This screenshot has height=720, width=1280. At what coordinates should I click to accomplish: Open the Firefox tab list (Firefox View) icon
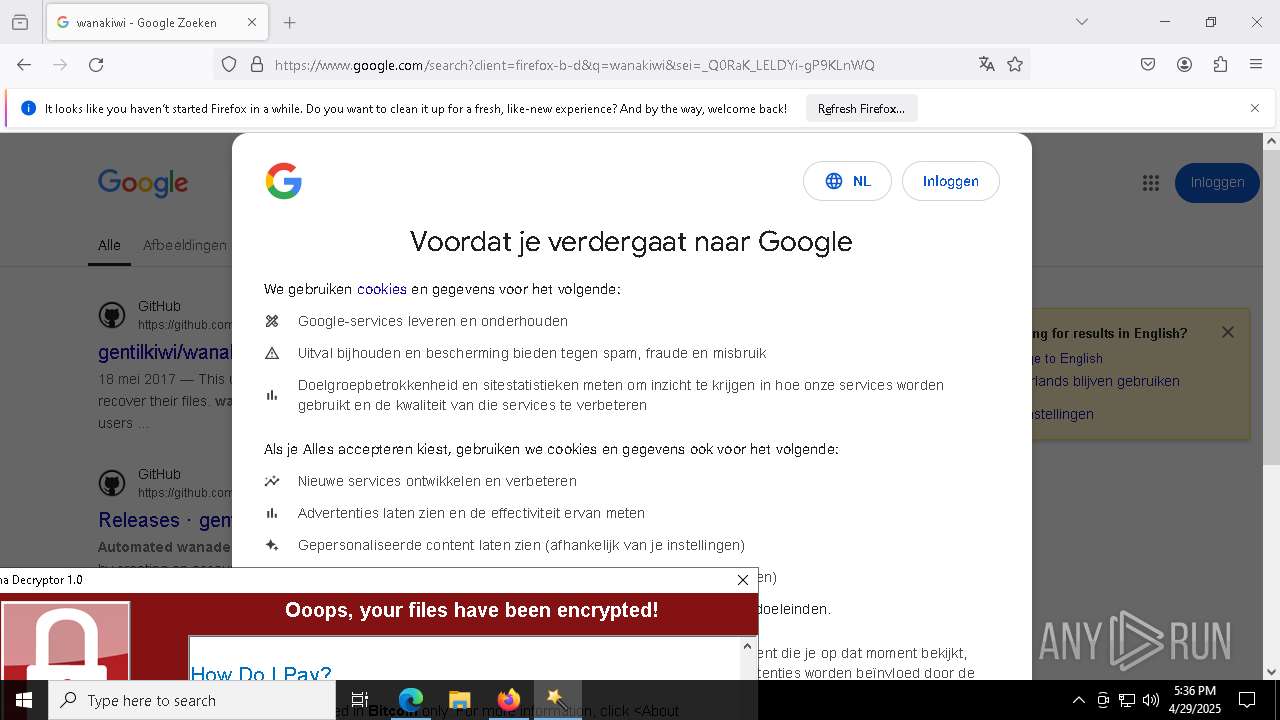[20, 22]
